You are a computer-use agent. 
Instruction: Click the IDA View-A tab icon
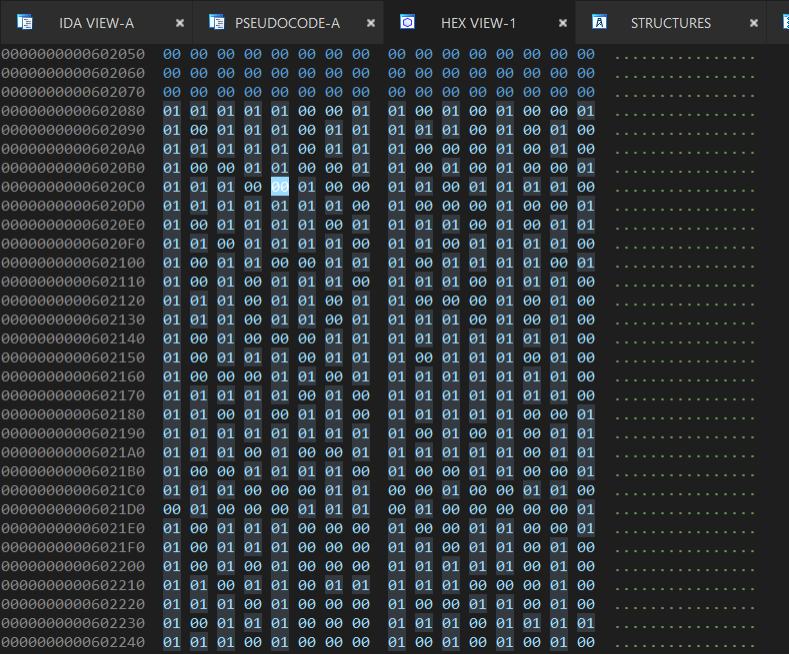[x=25, y=23]
